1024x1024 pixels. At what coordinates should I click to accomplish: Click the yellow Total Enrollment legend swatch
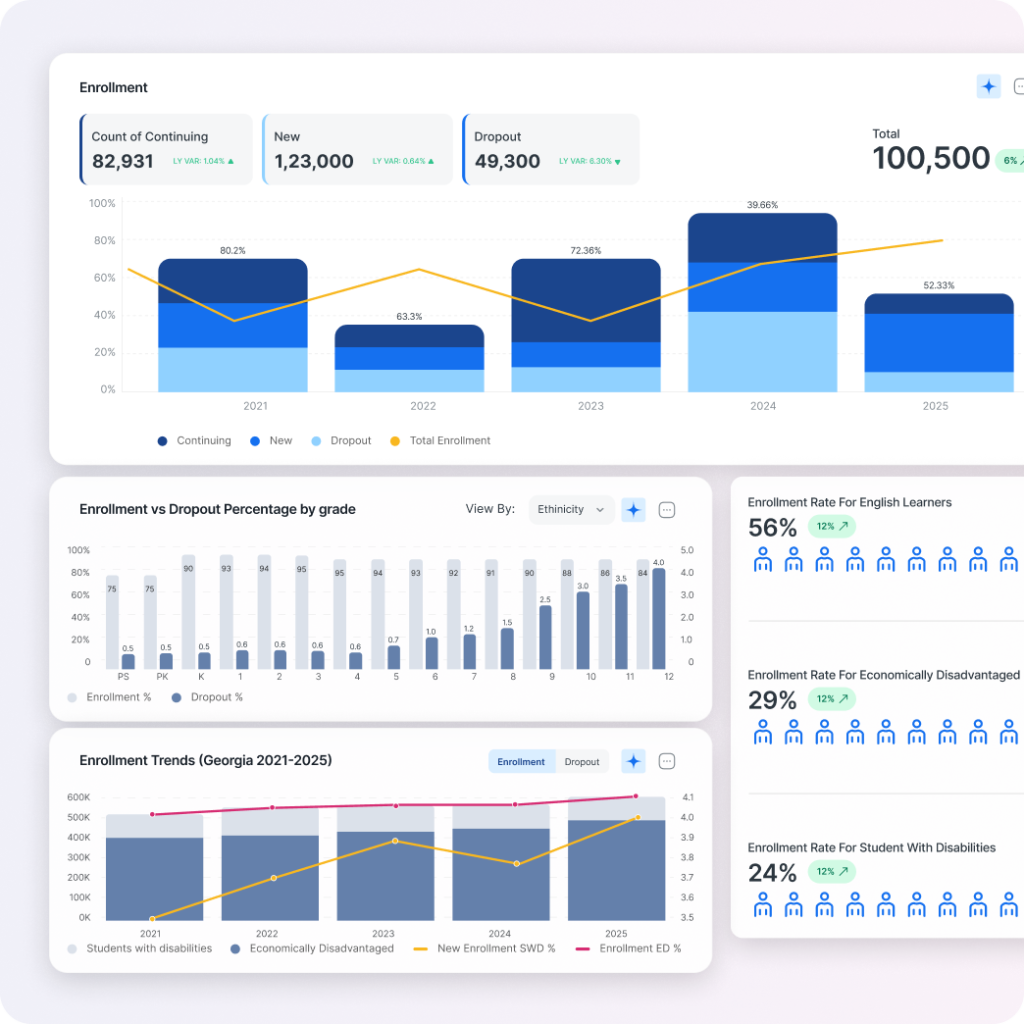(x=395, y=441)
